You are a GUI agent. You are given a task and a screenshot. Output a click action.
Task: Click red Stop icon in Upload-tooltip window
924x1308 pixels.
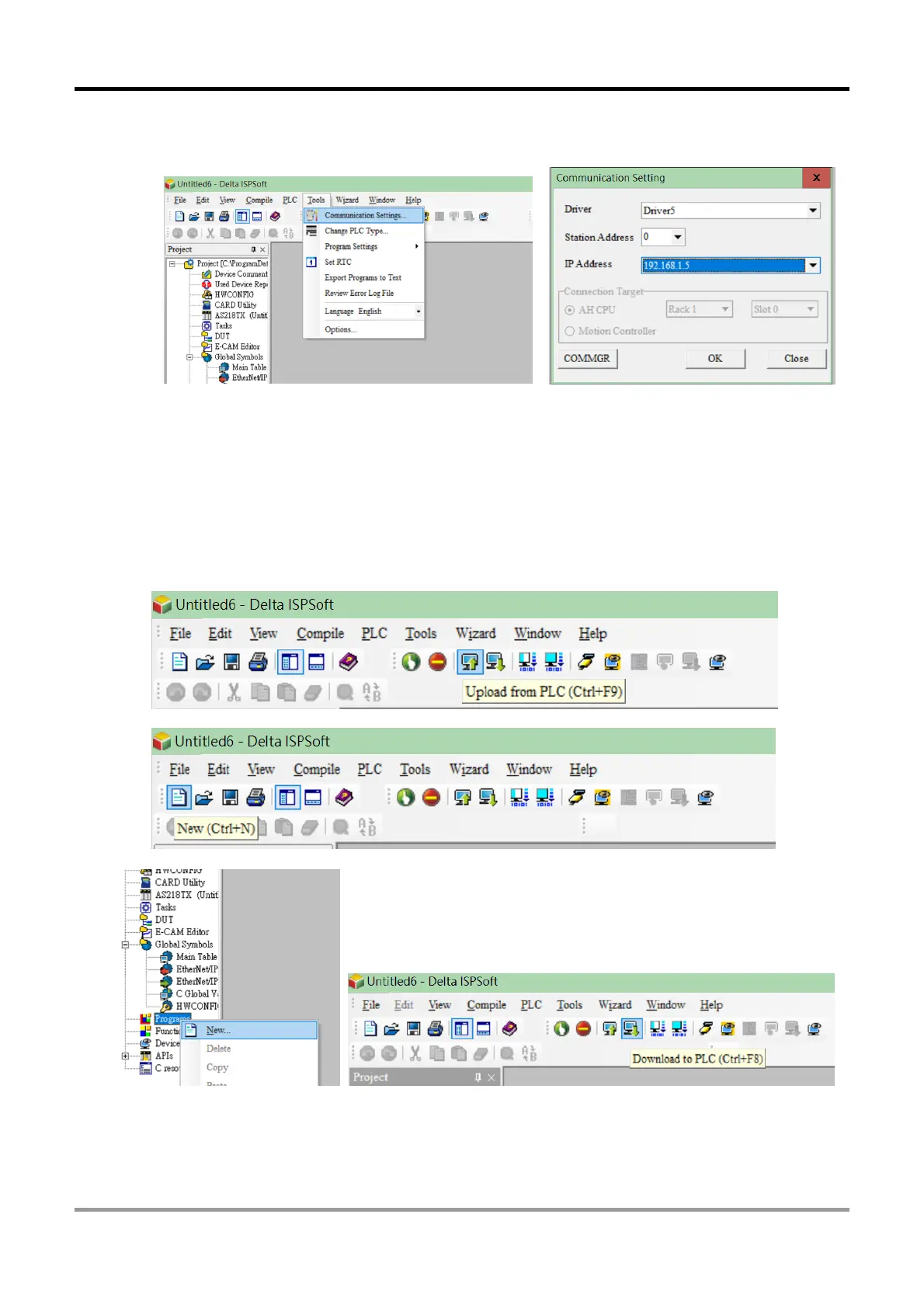[438, 662]
